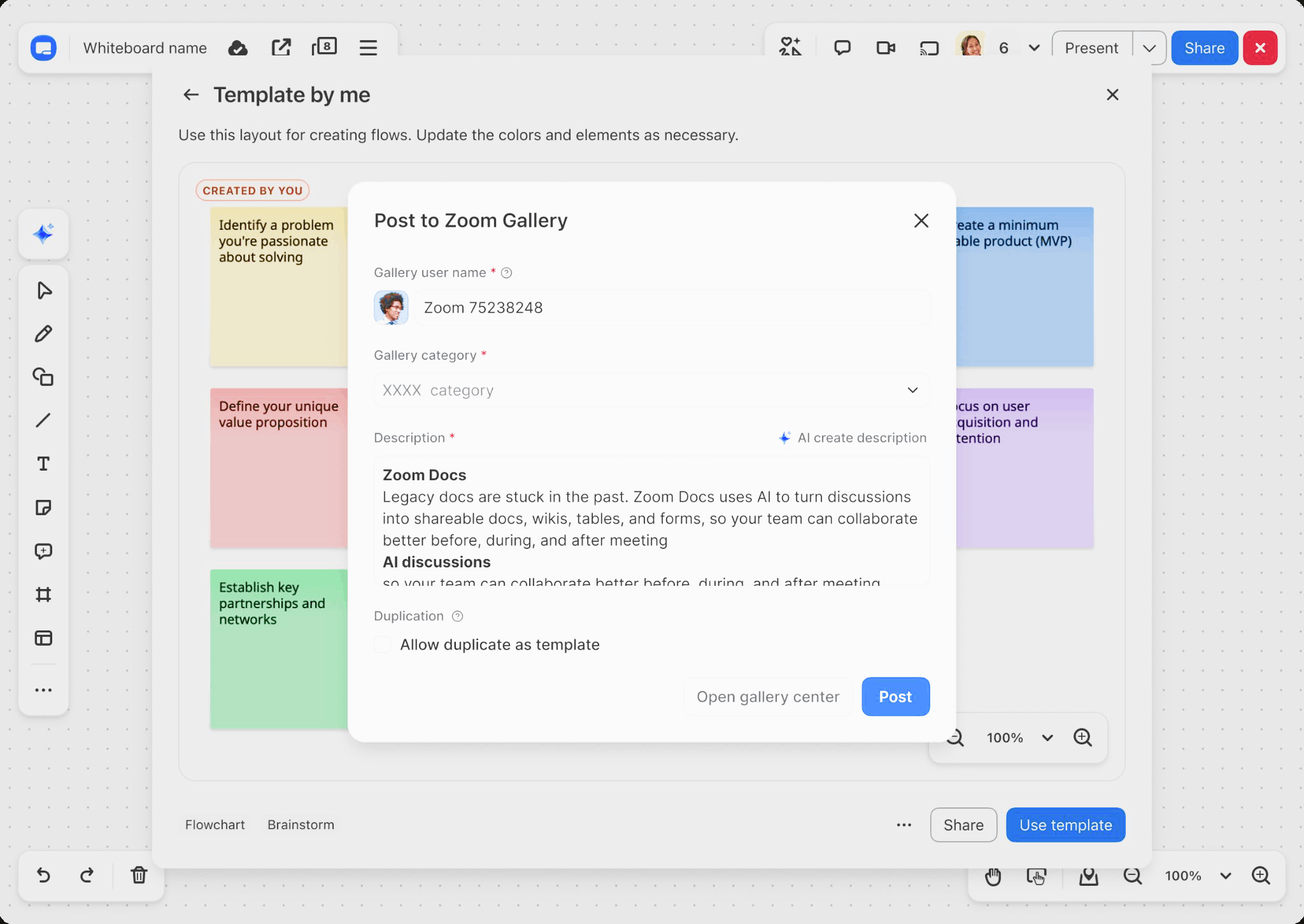1304x924 pixels.
Task: Open the chat bubble icon in top bar
Action: pyautogui.click(x=842, y=48)
